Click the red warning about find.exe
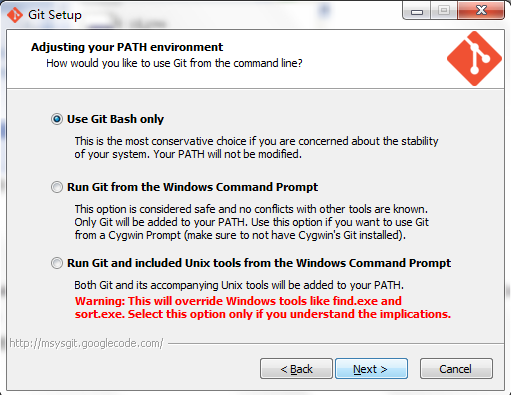The height and width of the screenshot is (395, 511). [x=263, y=307]
